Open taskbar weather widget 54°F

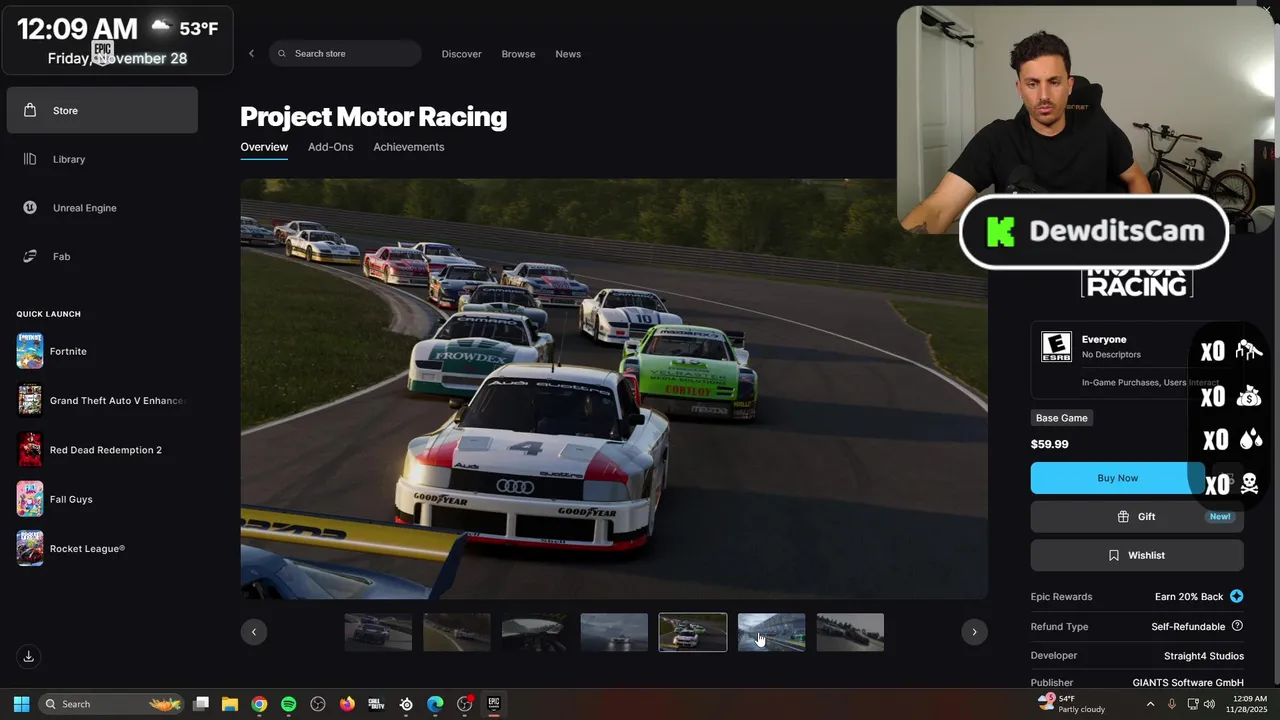click(x=1072, y=704)
